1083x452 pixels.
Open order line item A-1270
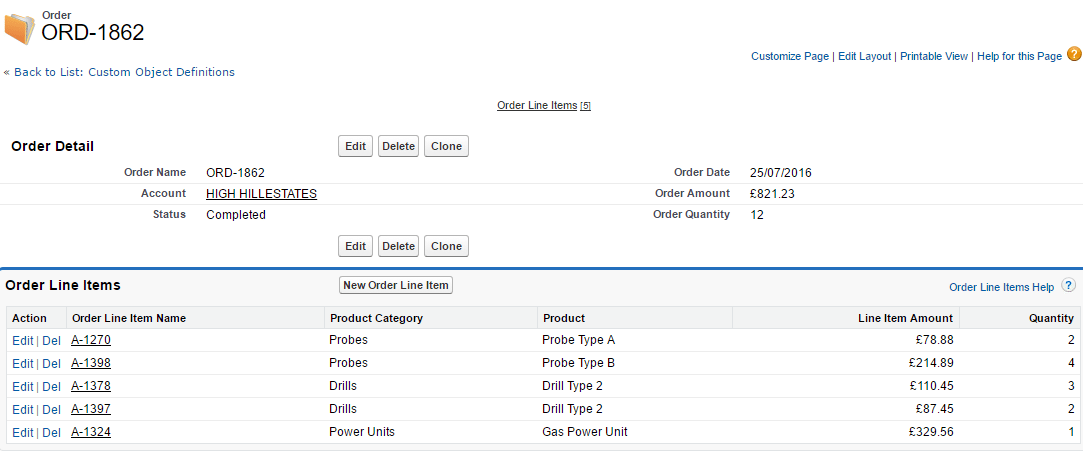pos(91,340)
